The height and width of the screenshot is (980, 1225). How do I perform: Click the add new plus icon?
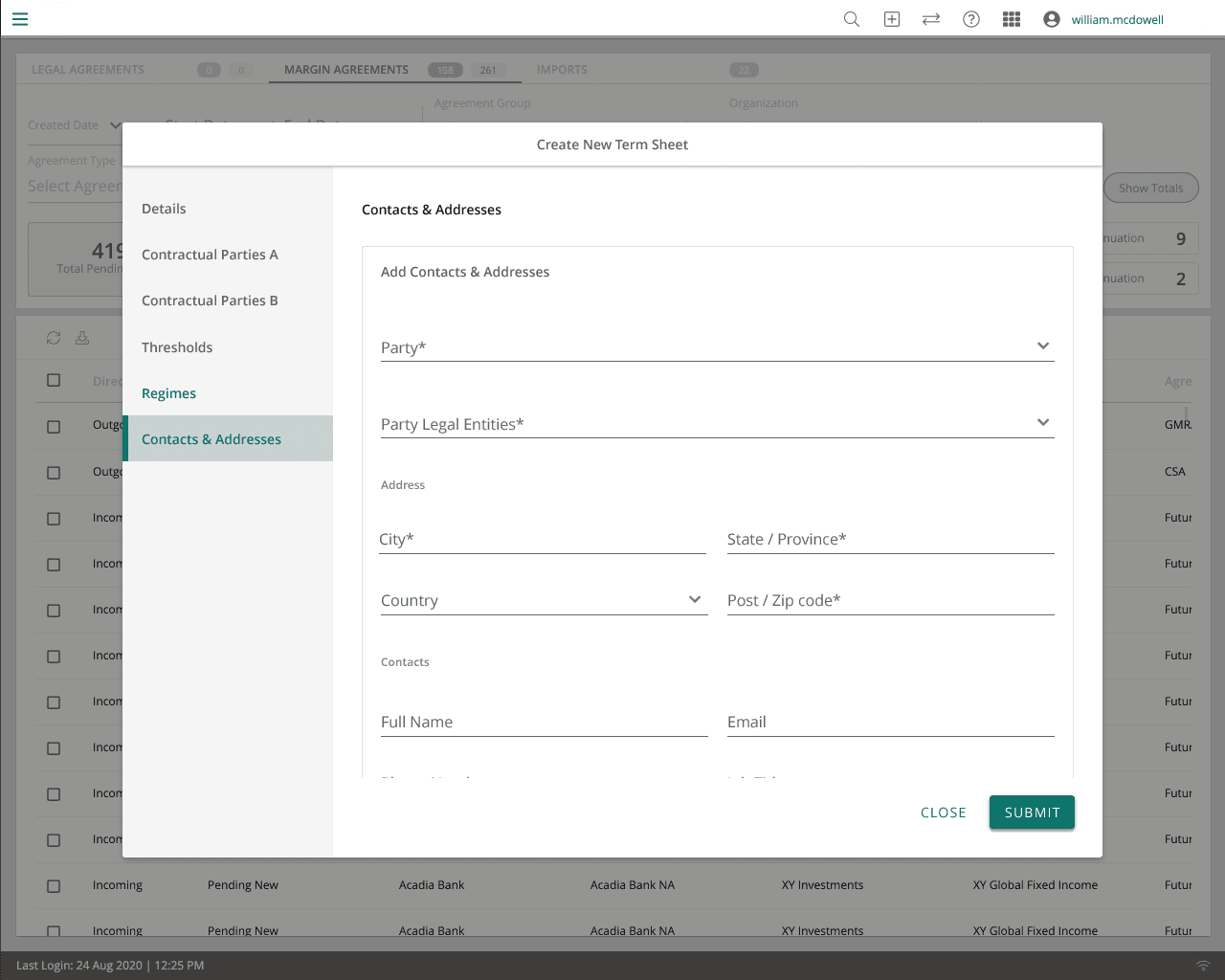click(891, 19)
